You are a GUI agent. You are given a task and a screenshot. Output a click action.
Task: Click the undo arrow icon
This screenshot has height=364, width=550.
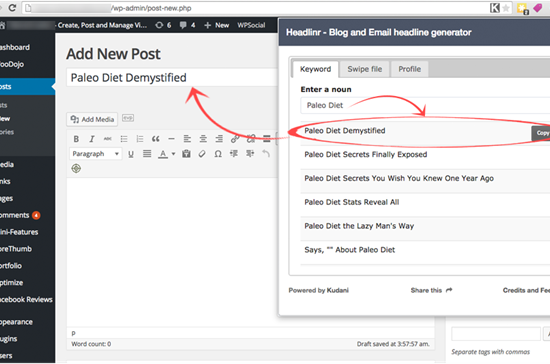coord(266,154)
